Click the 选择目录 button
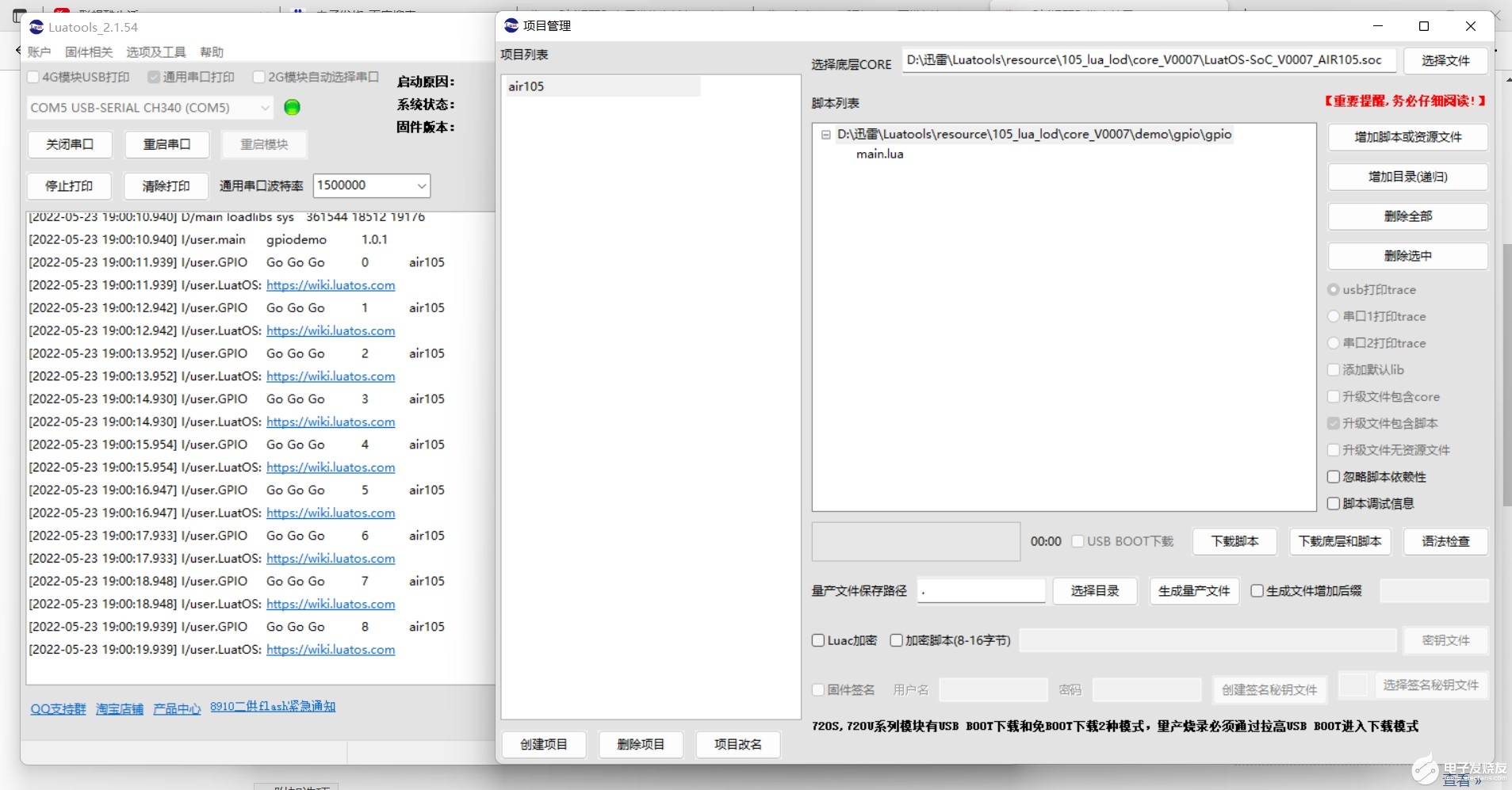 (x=1095, y=591)
